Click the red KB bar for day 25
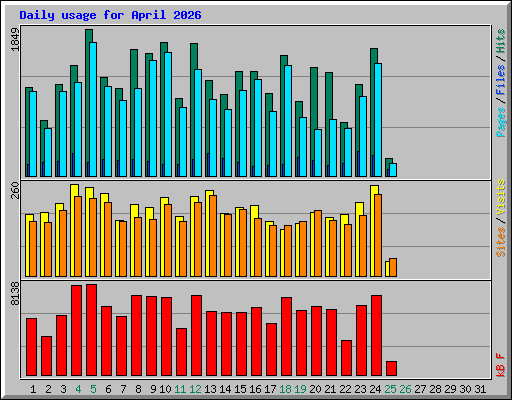The image size is (512, 400). tap(391, 369)
